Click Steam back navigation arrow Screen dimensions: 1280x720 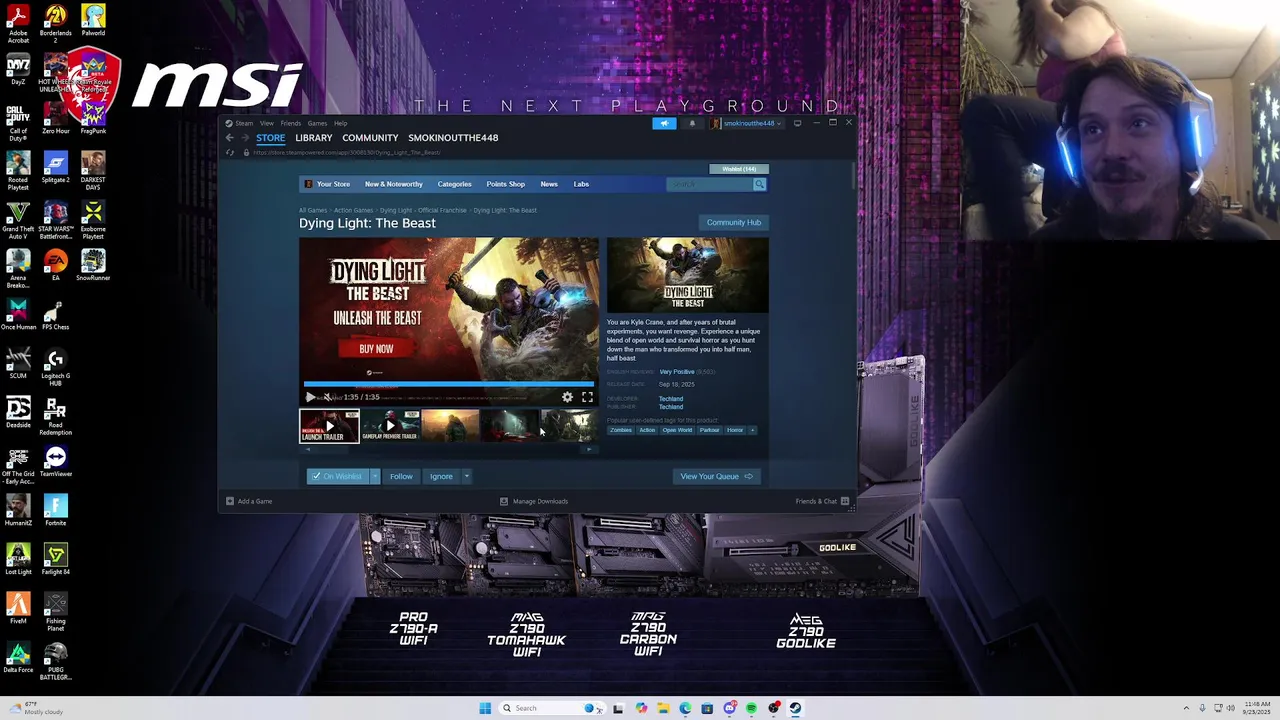pos(229,138)
